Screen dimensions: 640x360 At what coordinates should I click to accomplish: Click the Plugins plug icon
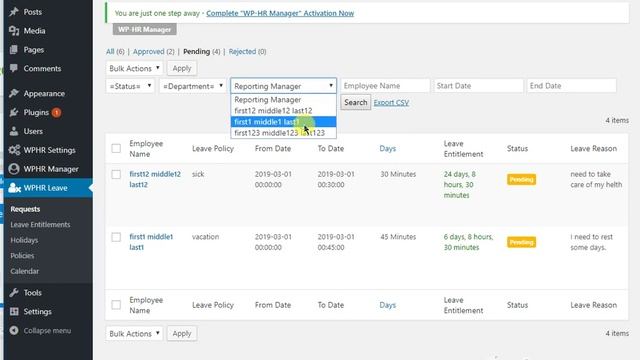[14, 112]
